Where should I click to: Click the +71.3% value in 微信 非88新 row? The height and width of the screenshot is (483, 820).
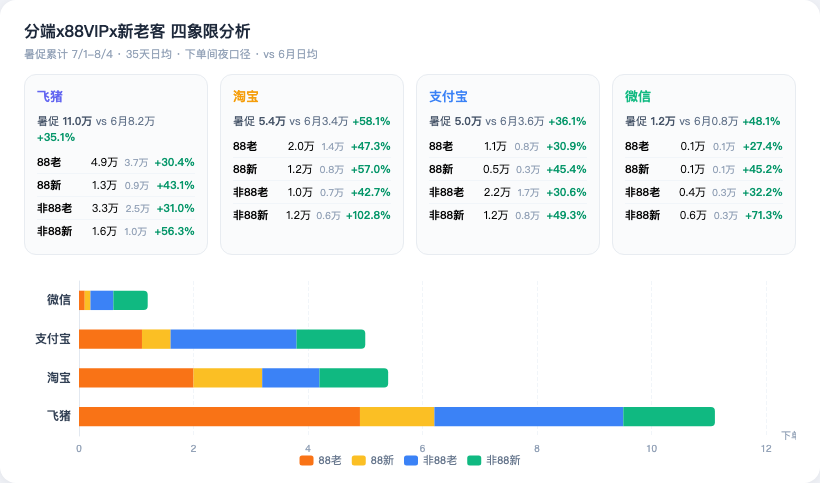(x=764, y=215)
